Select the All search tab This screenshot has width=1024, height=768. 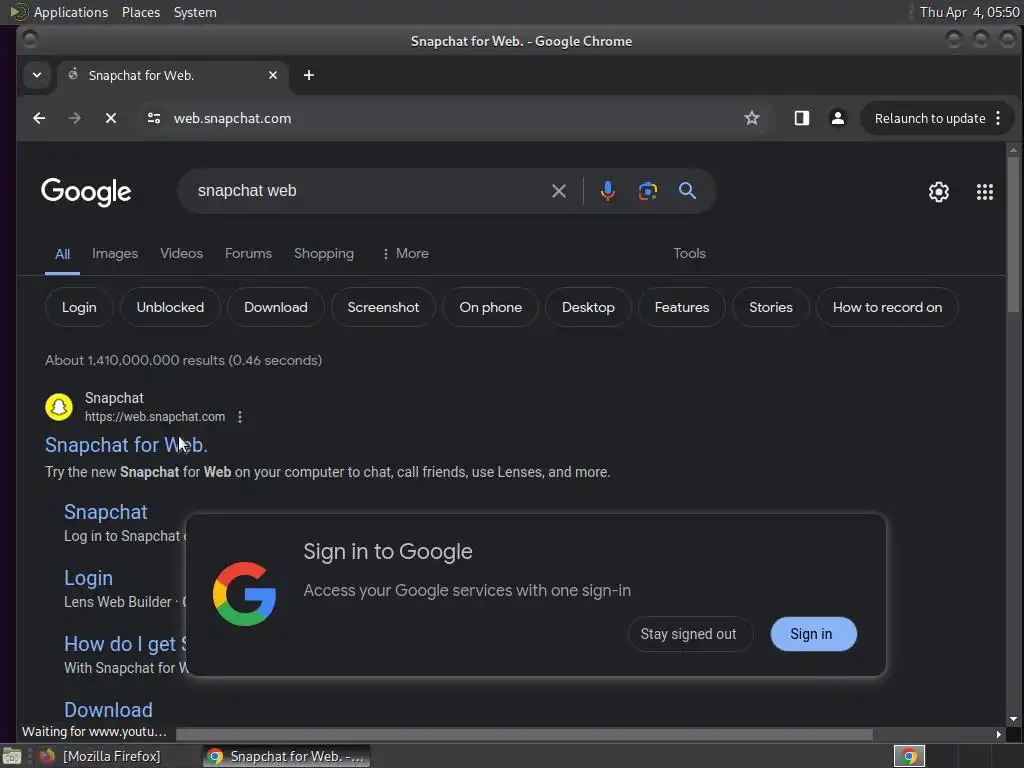pyautogui.click(x=62, y=254)
